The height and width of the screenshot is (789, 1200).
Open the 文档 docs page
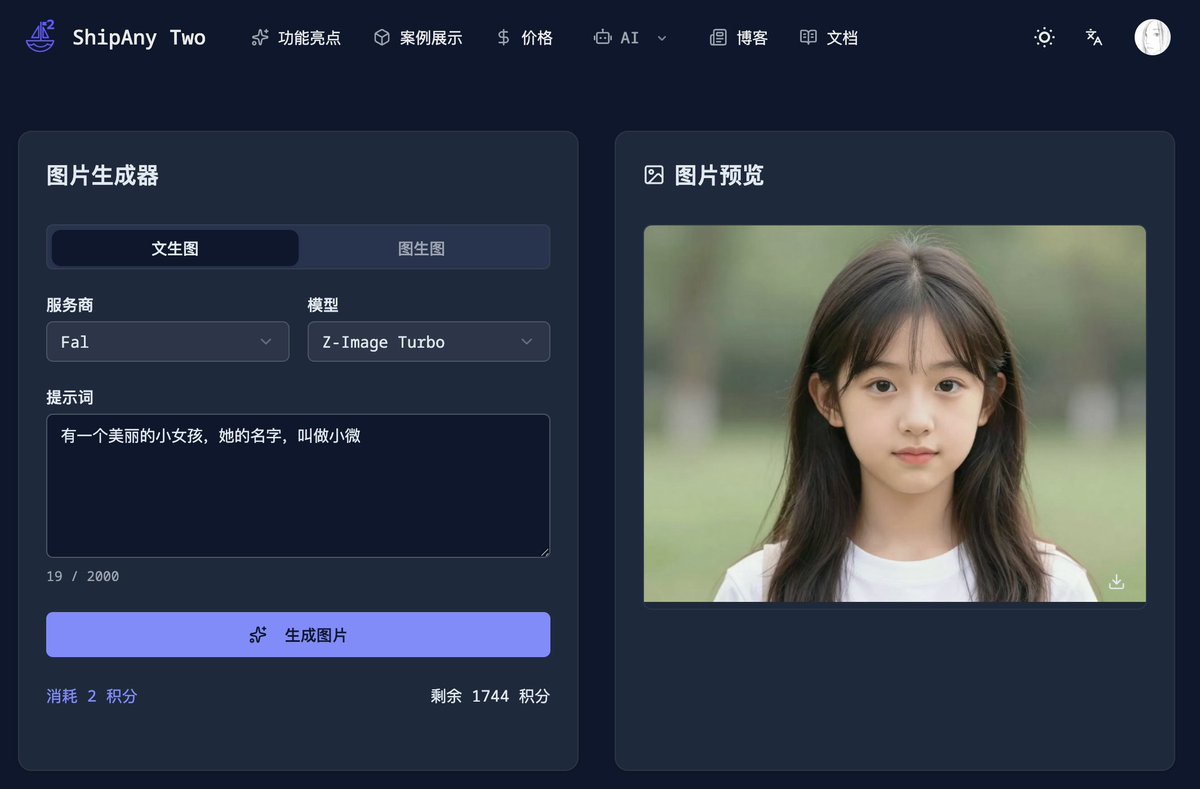[x=829, y=38]
